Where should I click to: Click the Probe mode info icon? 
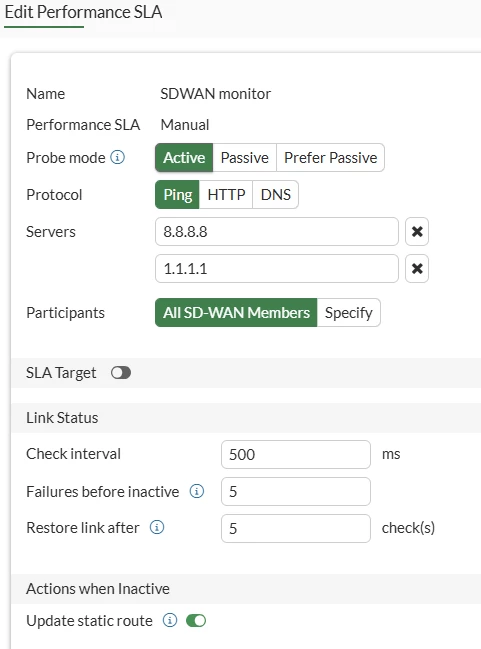click(x=118, y=157)
